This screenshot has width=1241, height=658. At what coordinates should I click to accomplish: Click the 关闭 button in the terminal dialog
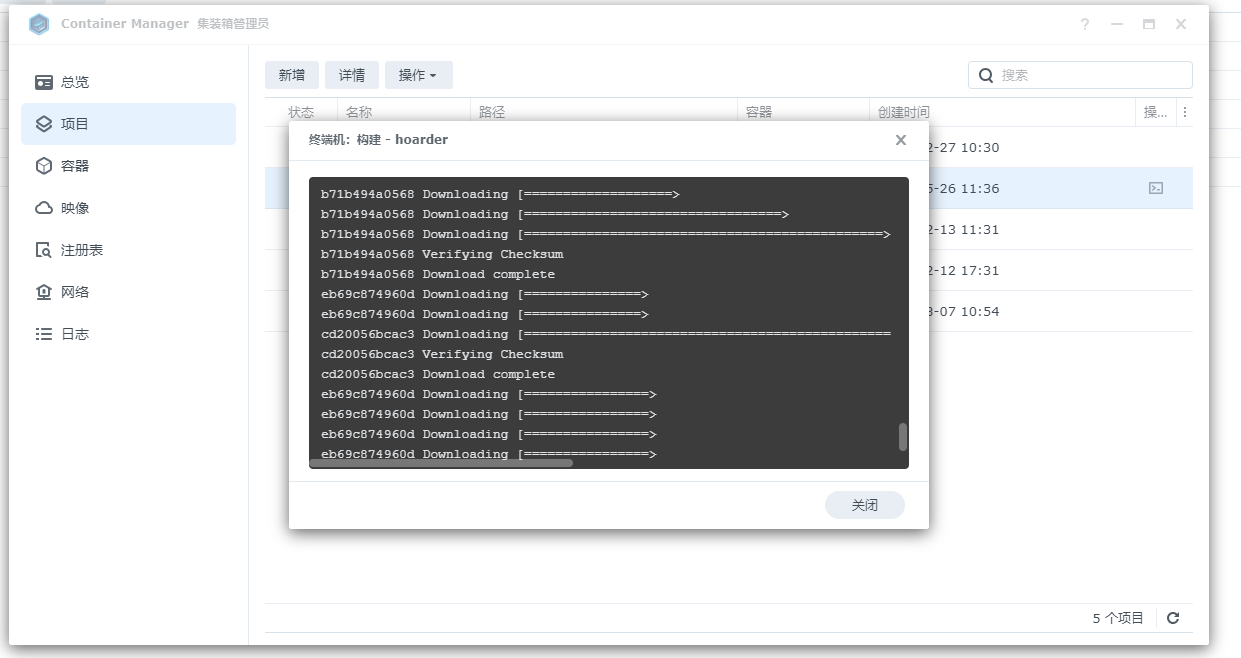click(864, 505)
